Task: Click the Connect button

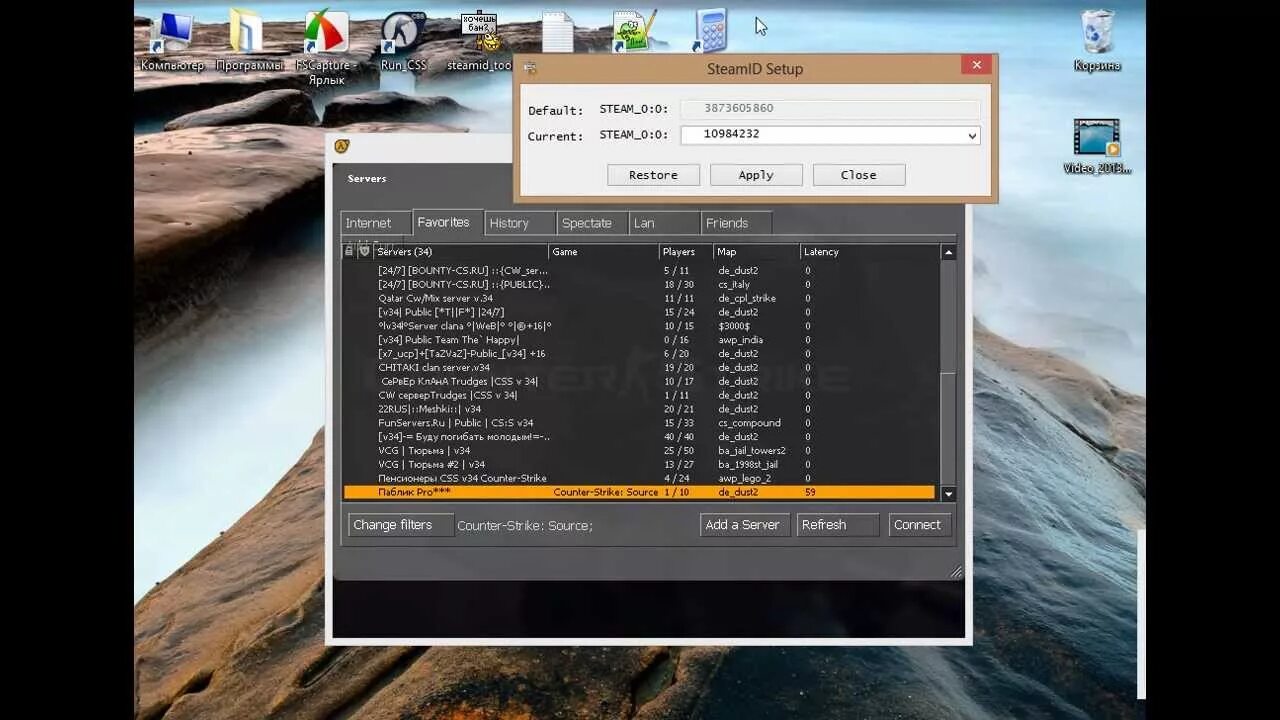Action: coord(919,525)
